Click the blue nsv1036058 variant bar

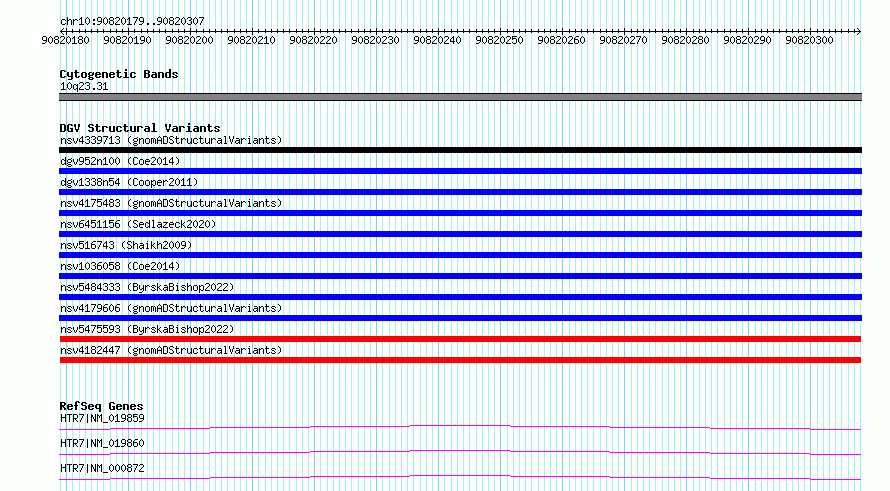pyautogui.click(x=460, y=276)
